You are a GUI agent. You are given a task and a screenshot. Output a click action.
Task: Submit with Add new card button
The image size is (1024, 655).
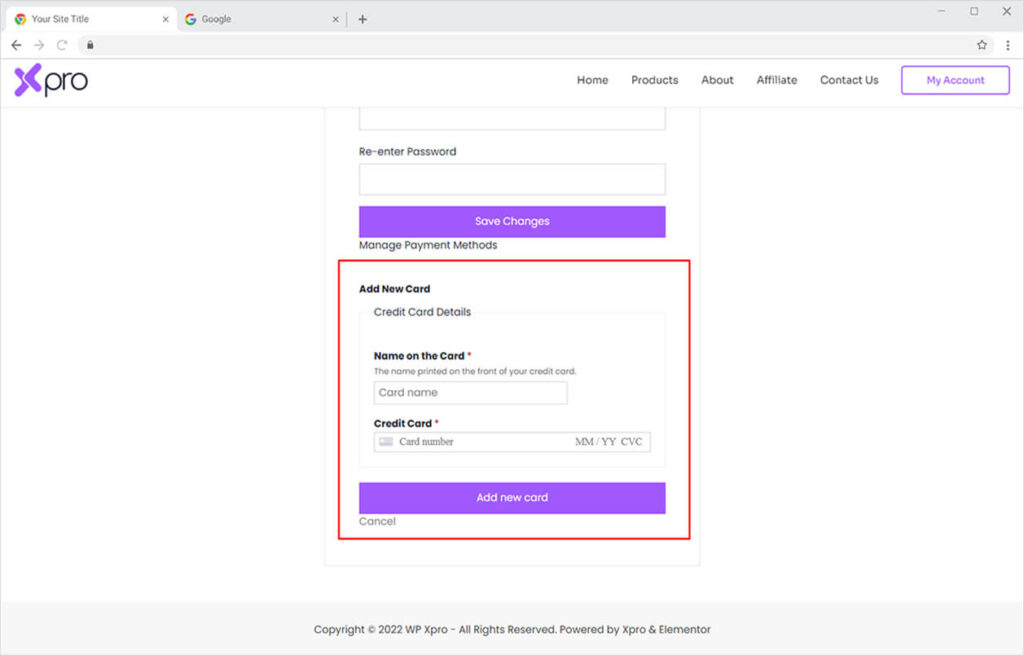tap(512, 498)
